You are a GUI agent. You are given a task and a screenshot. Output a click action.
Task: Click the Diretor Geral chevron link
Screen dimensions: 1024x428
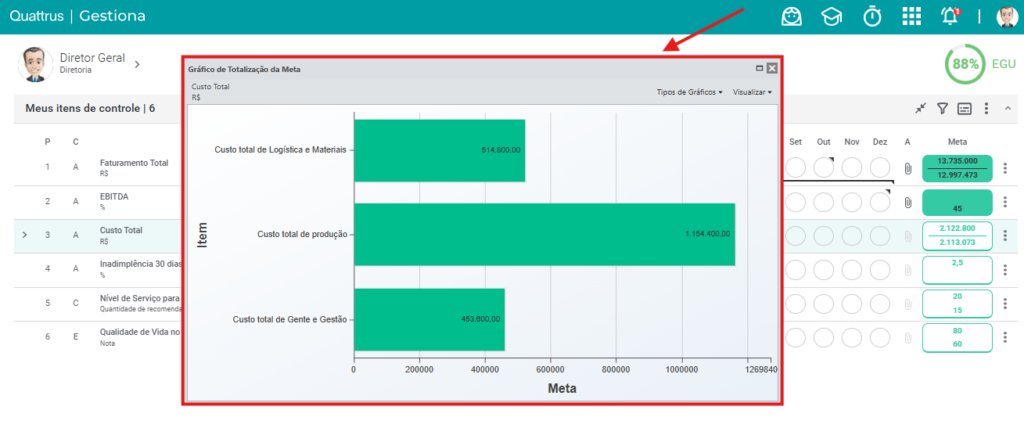click(x=137, y=64)
